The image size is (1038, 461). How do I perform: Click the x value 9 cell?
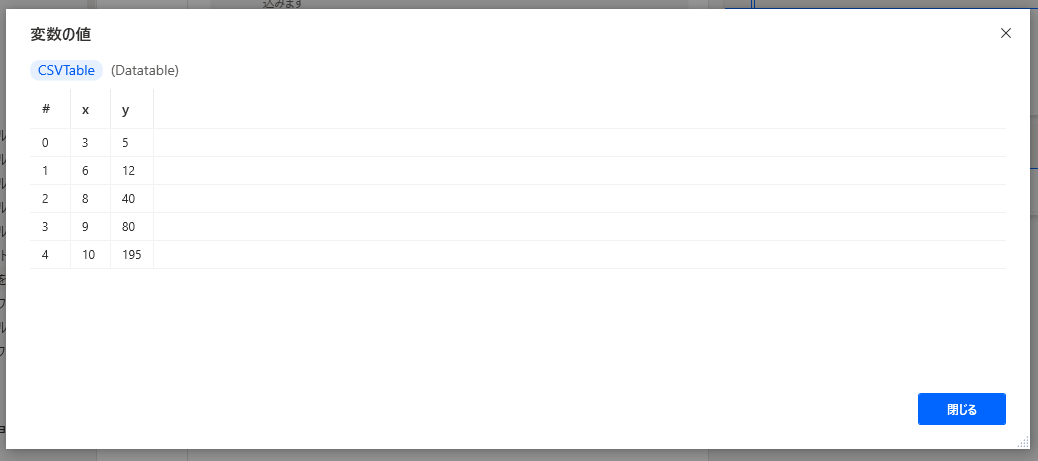(x=90, y=227)
